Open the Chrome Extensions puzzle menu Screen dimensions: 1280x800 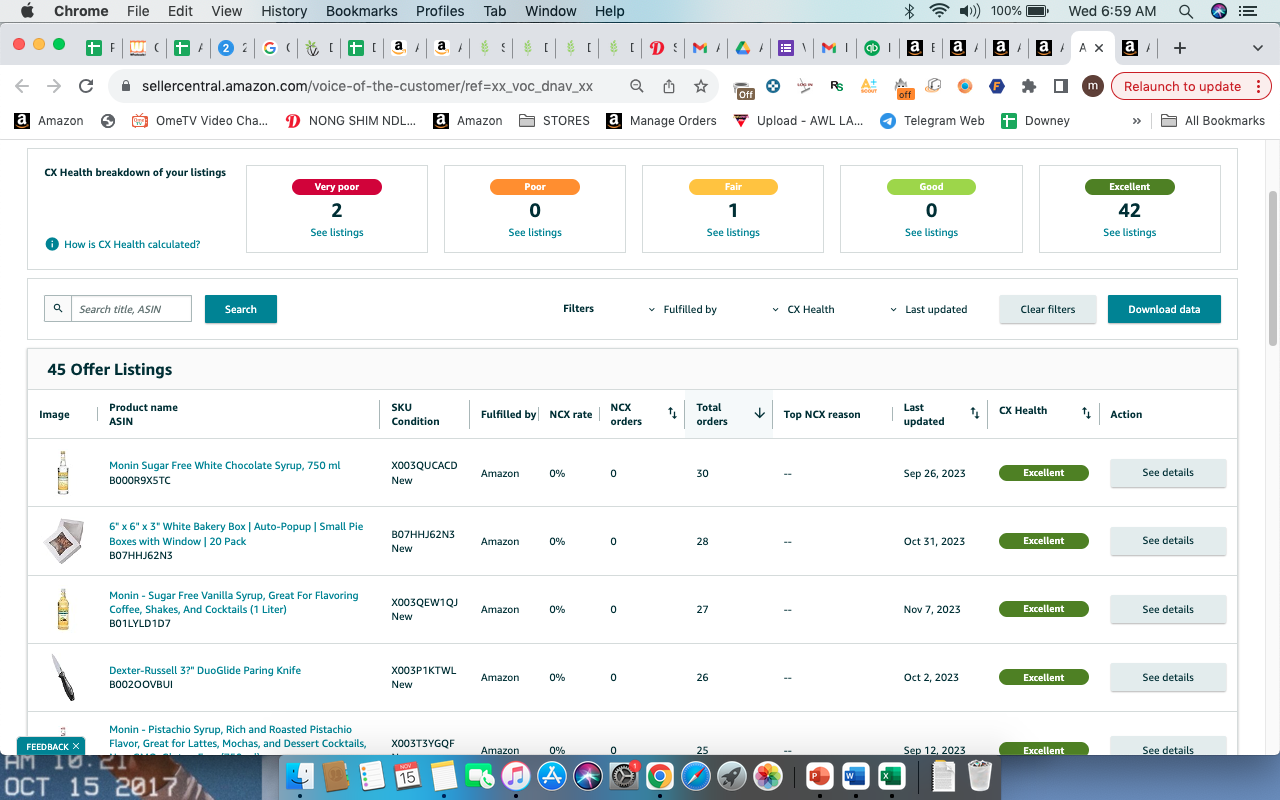pyautogui.click(x=1029, y=86)
